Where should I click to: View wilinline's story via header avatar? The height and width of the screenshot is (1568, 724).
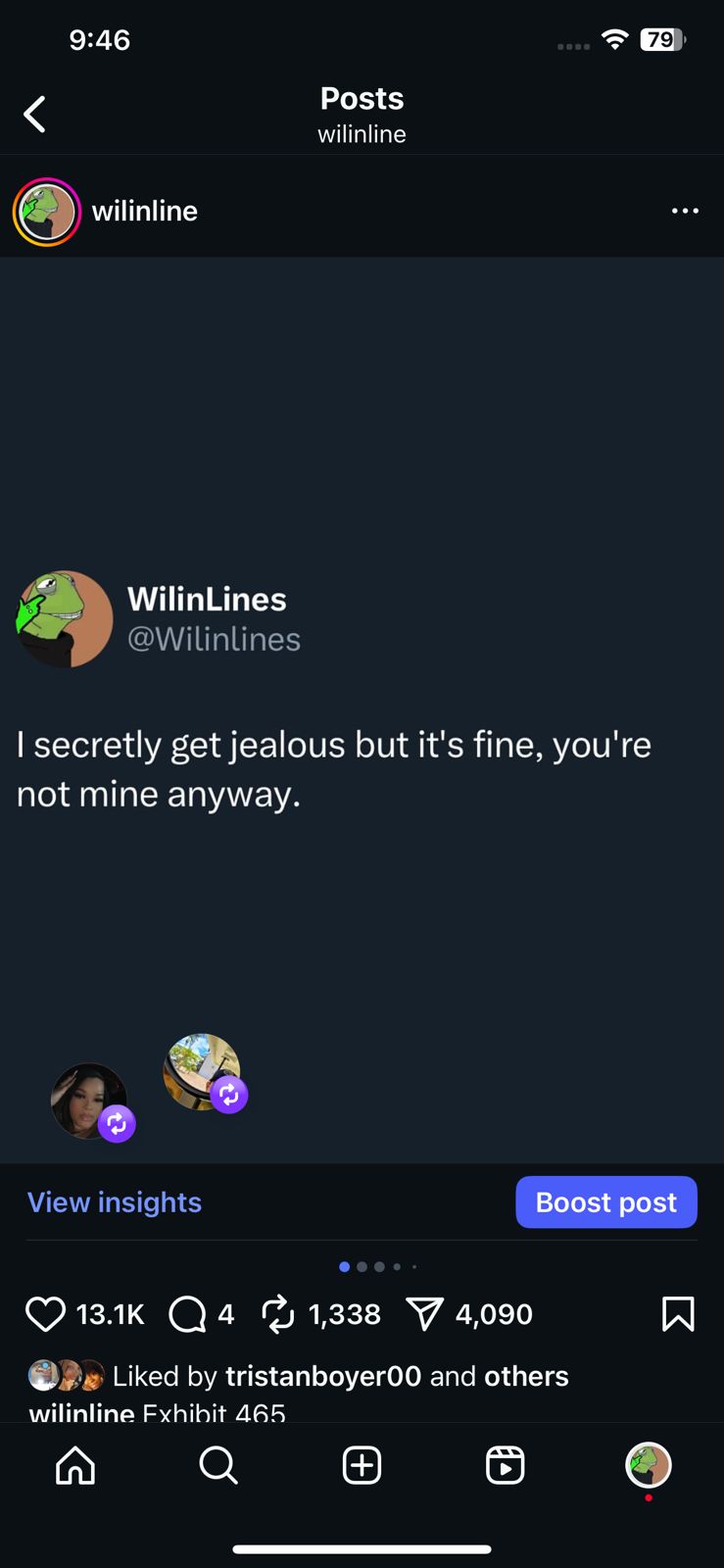pos(46,212)
